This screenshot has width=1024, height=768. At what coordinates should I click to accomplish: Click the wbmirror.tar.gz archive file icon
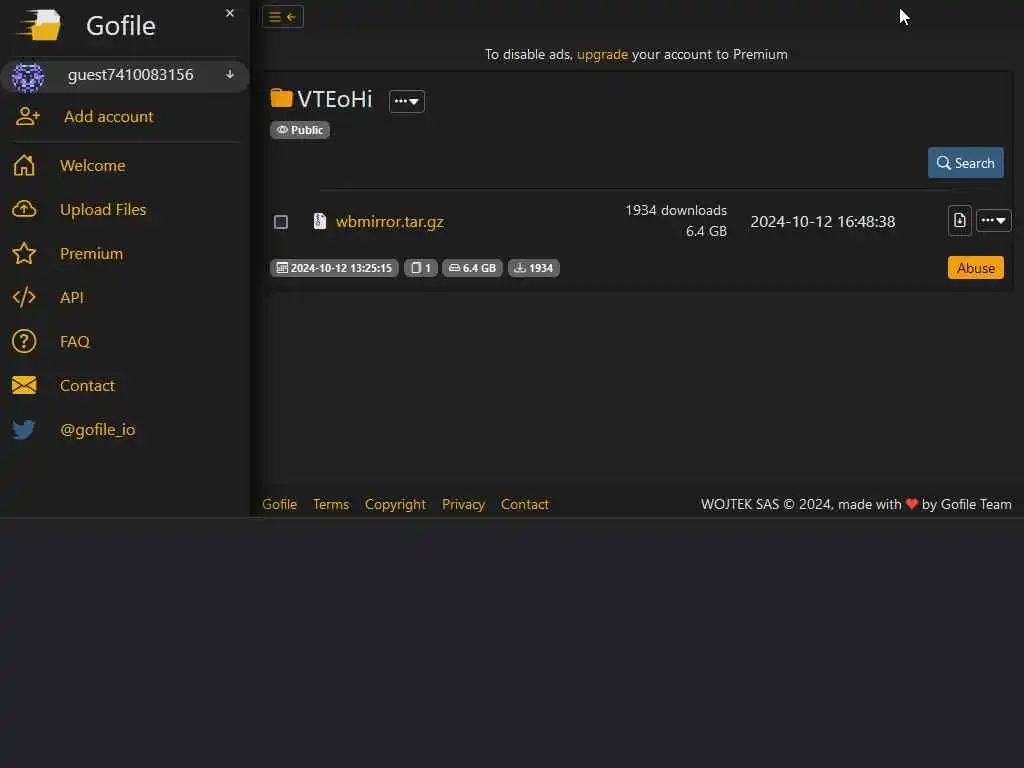319,221
